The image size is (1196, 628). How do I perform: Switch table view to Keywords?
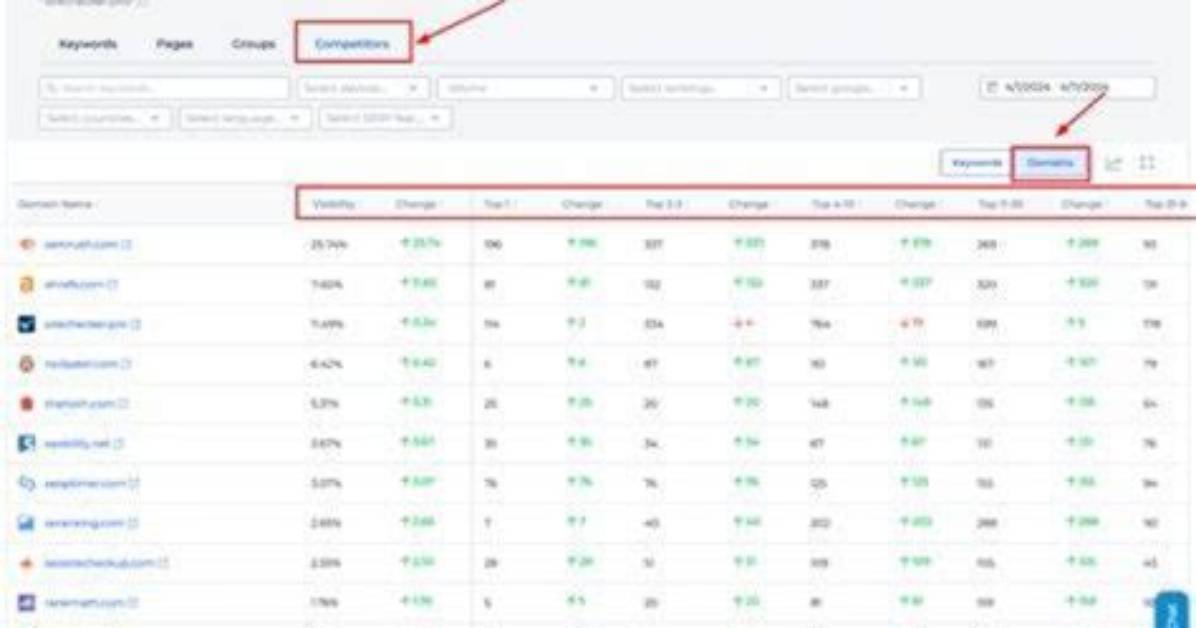coord(977,163)
